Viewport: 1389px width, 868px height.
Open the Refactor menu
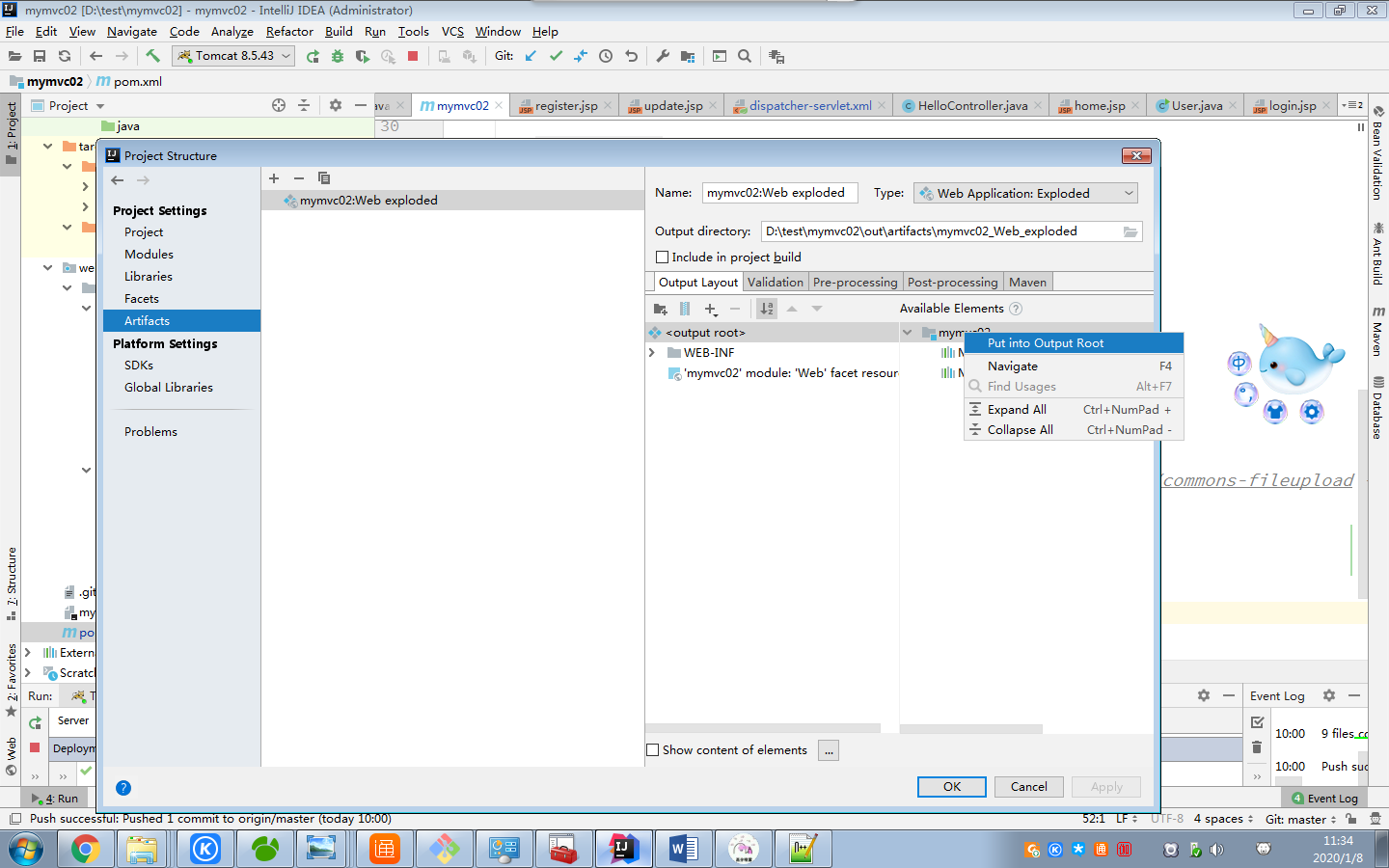click(x=289, y=32)
